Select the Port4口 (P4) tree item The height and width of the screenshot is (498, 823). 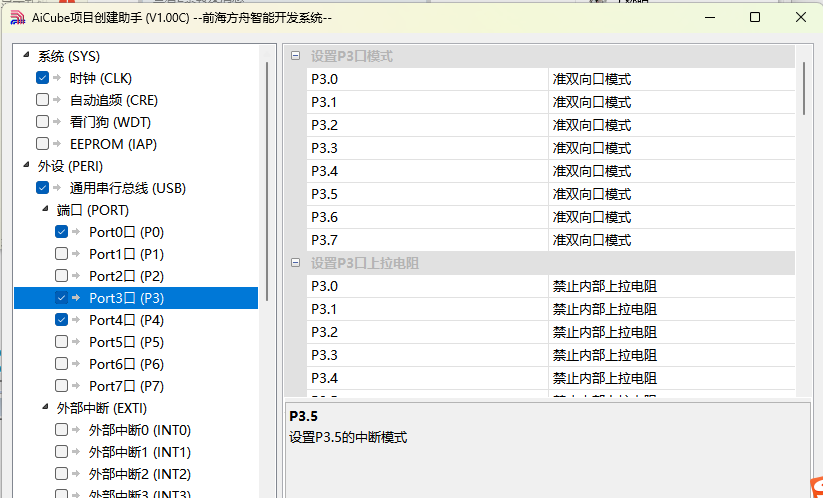click(126, 321)
